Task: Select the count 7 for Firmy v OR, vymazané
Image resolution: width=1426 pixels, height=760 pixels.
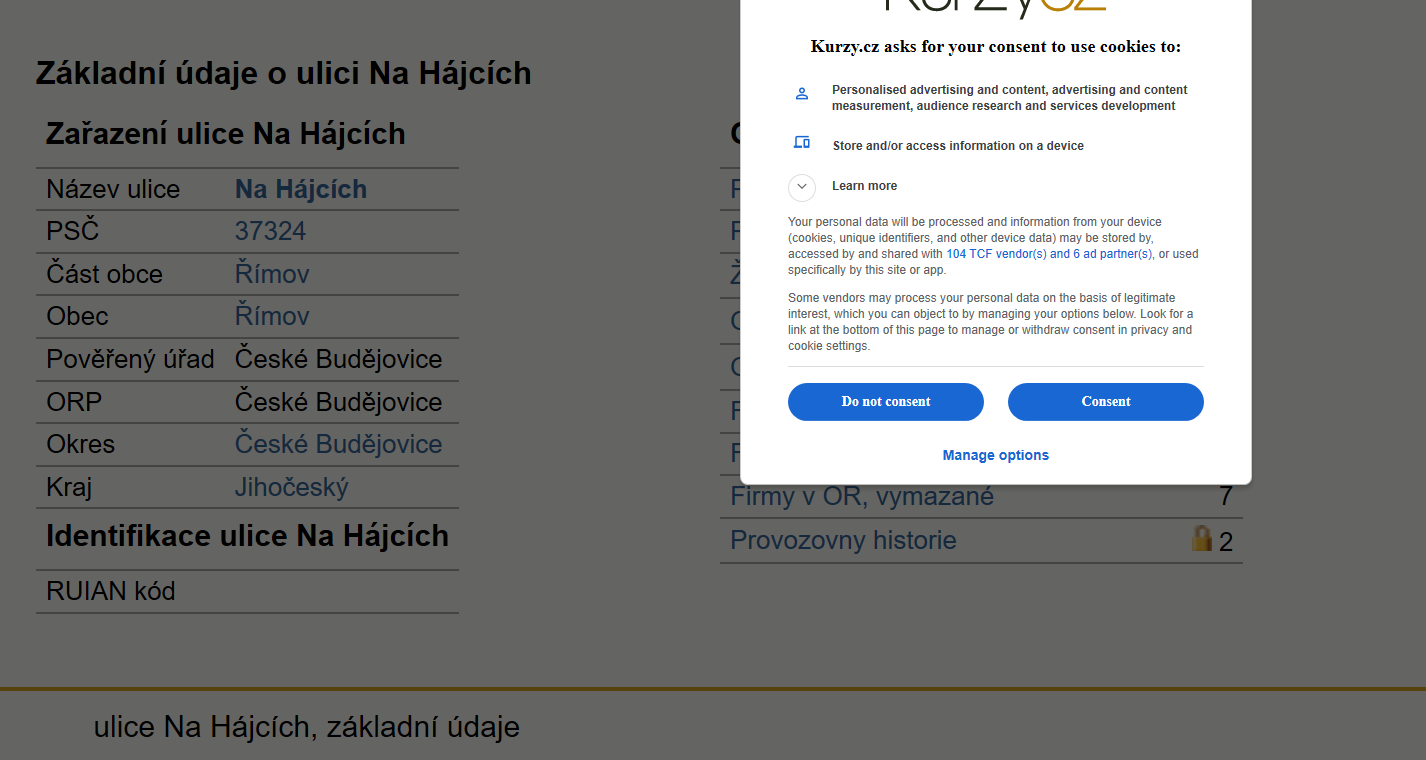Action: [1225, 496]
